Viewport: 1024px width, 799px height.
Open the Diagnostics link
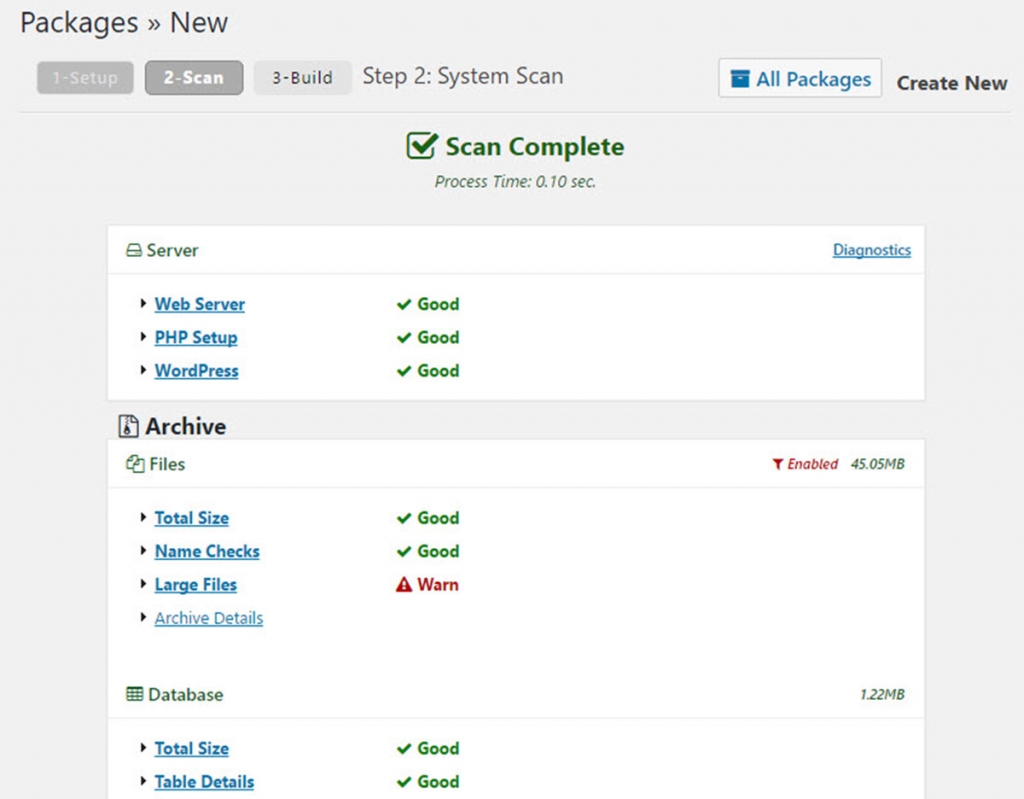click(871, 250)
